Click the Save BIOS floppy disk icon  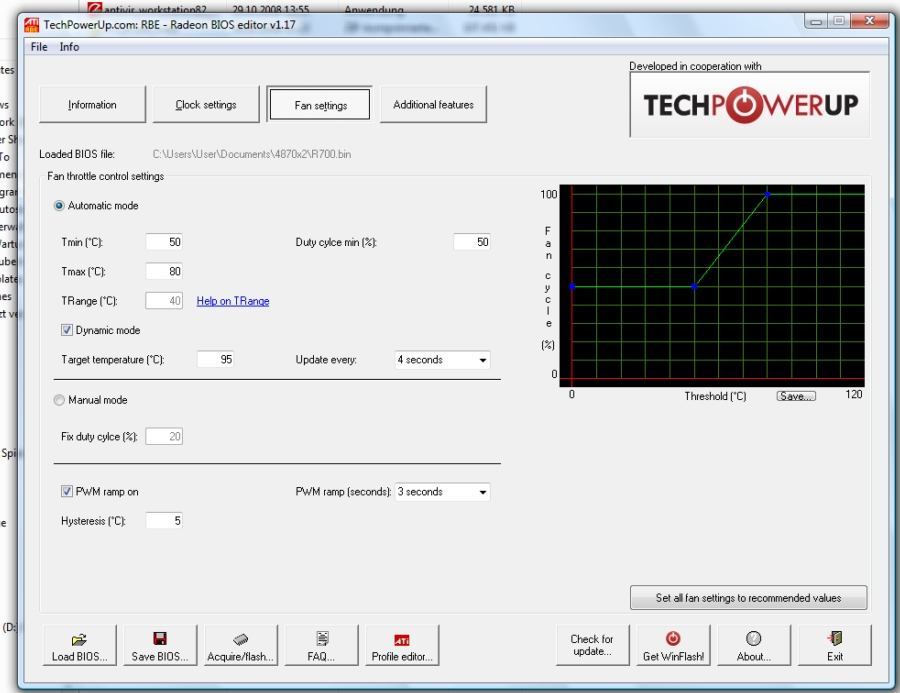(x=160, y=638)
